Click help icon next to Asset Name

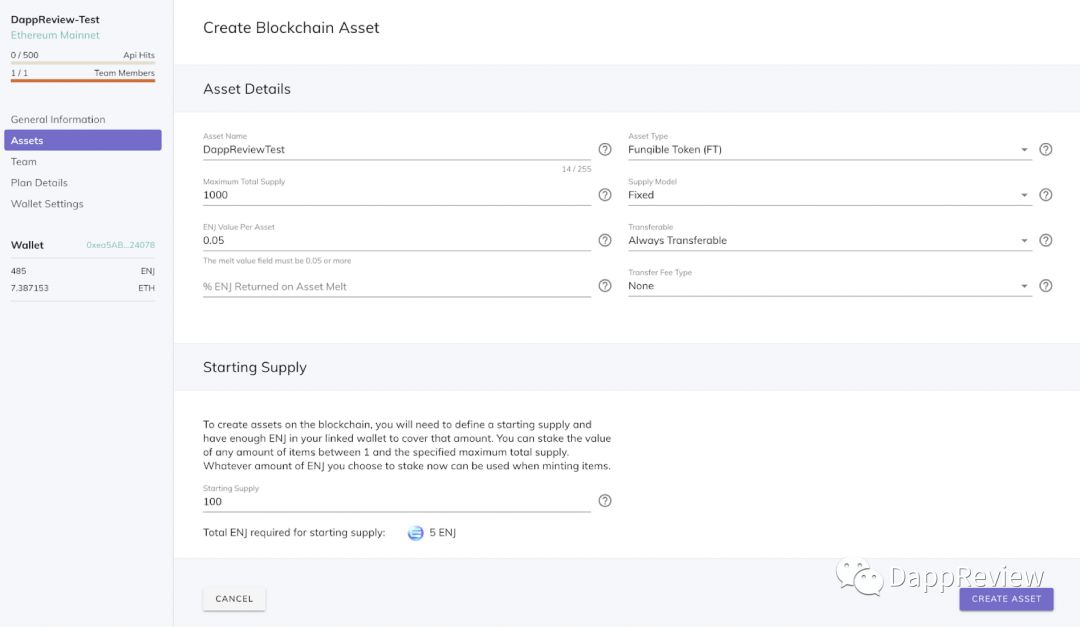click(605, 149)
